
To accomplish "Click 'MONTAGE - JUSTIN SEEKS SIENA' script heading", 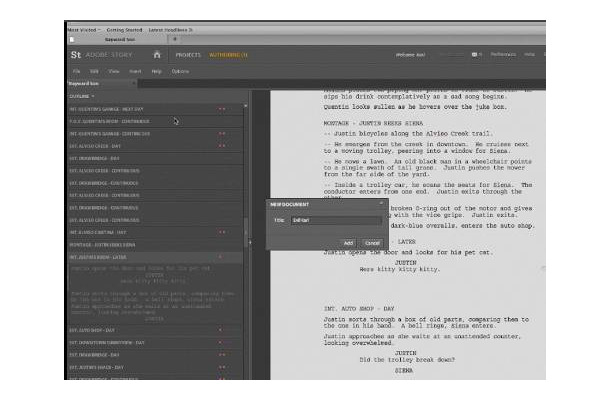I will 373,123.
